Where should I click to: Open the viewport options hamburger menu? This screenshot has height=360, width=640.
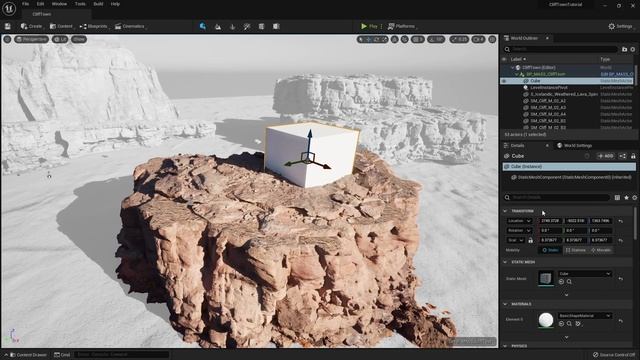(x=7, y=39)
